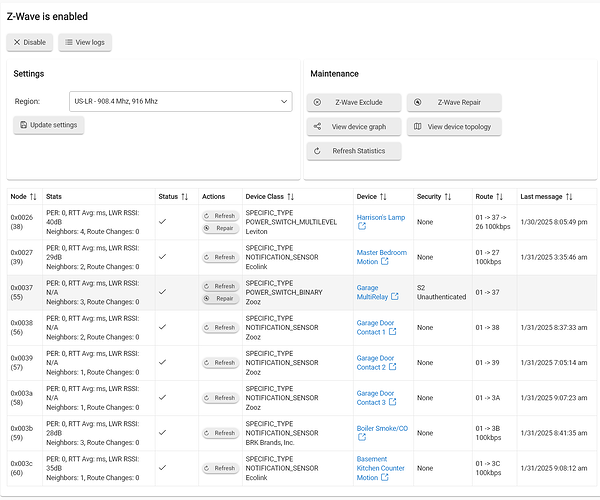Disable Z-Wave with the Disable button

click(29, 42)
